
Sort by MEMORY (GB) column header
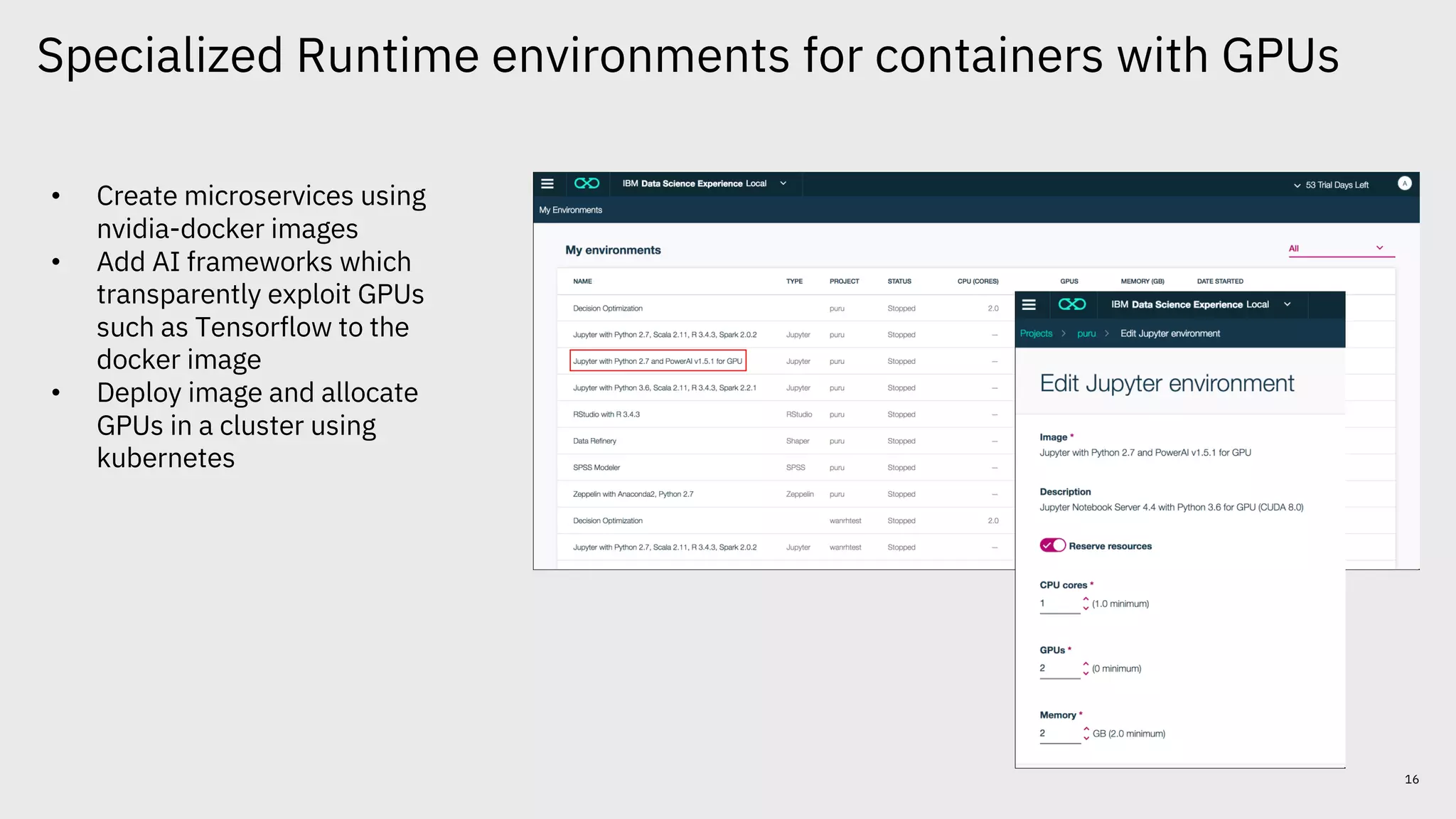point(1142,282)
